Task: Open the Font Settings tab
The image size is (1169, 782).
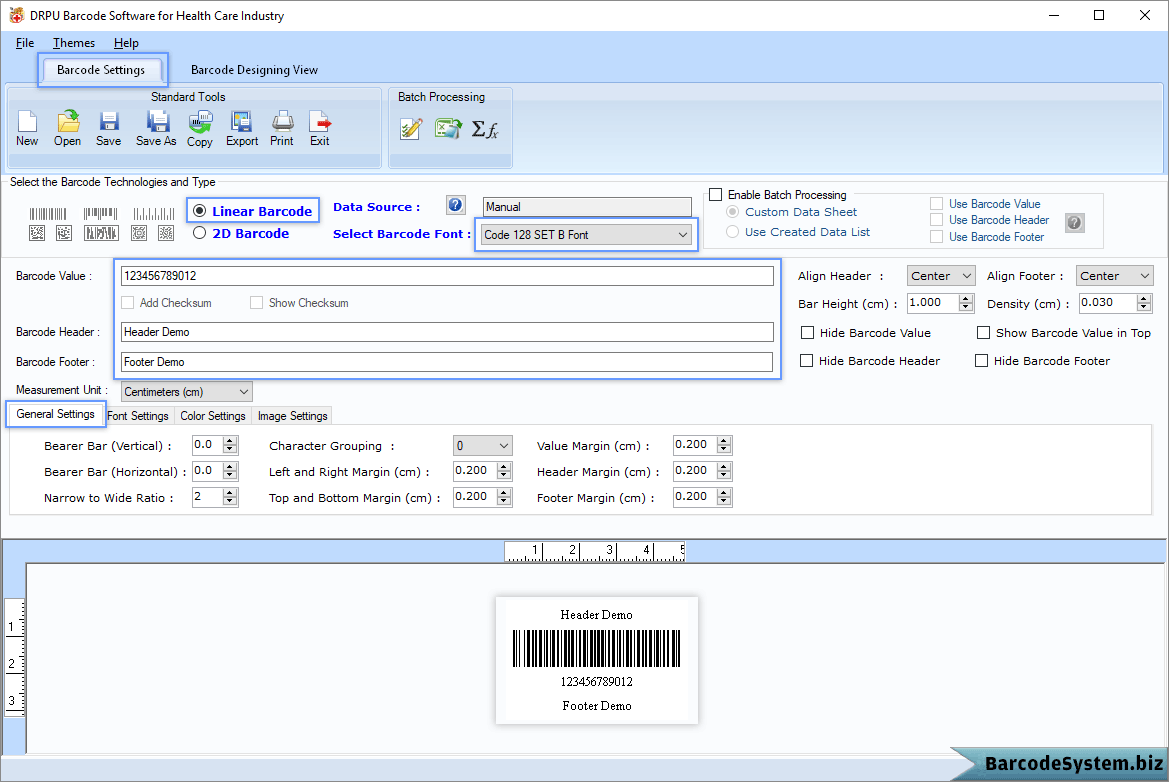Action: click(138, 416)
